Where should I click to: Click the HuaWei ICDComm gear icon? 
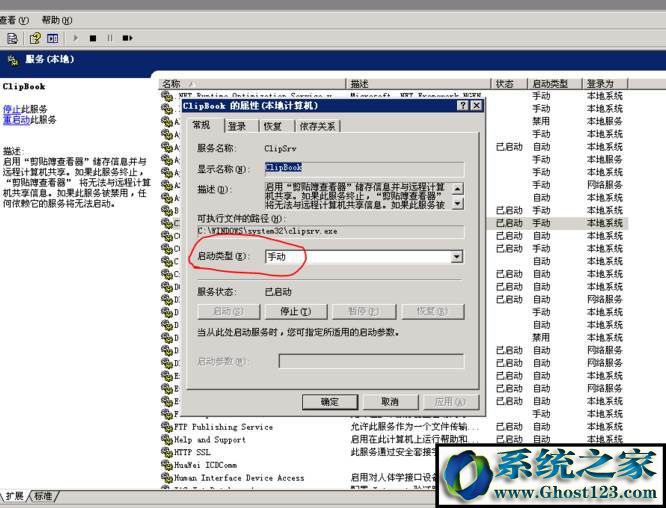(x=166, y=465)
